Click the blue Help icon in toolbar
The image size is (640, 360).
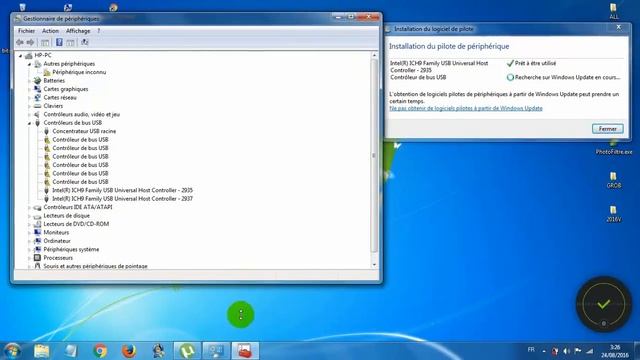click(59, 42)
